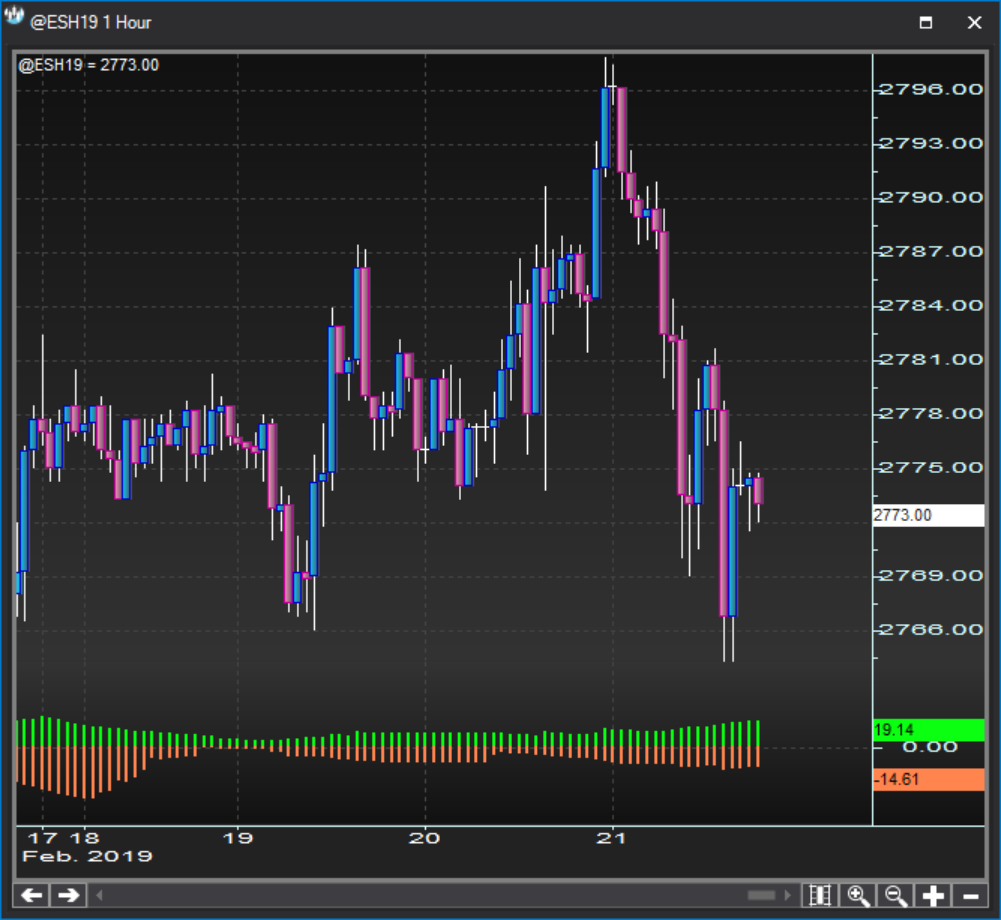This screenshot has height=920, width=1001.
Task: Click the @ESH19 1 Hour title text
Action: tap(90, 23)
